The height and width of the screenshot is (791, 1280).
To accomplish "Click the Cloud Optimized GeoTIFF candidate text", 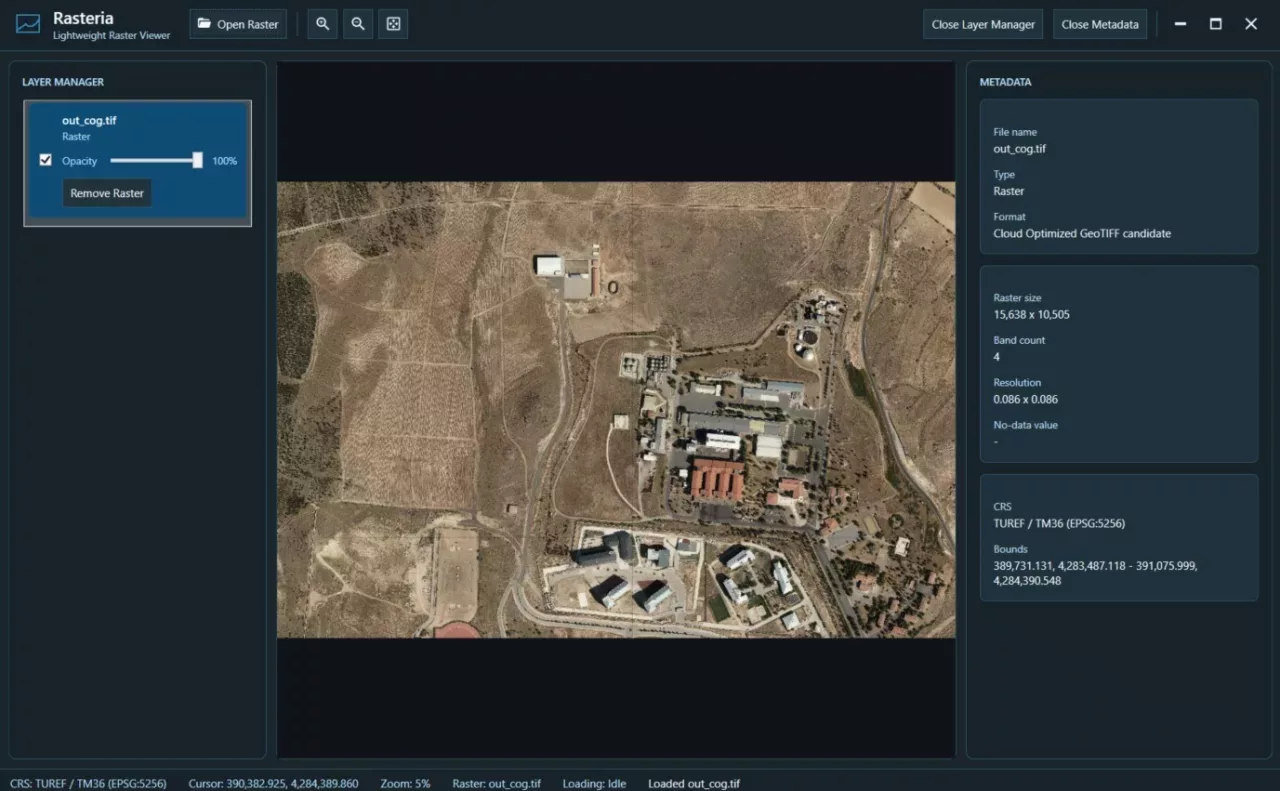I will click(1082, 233).
